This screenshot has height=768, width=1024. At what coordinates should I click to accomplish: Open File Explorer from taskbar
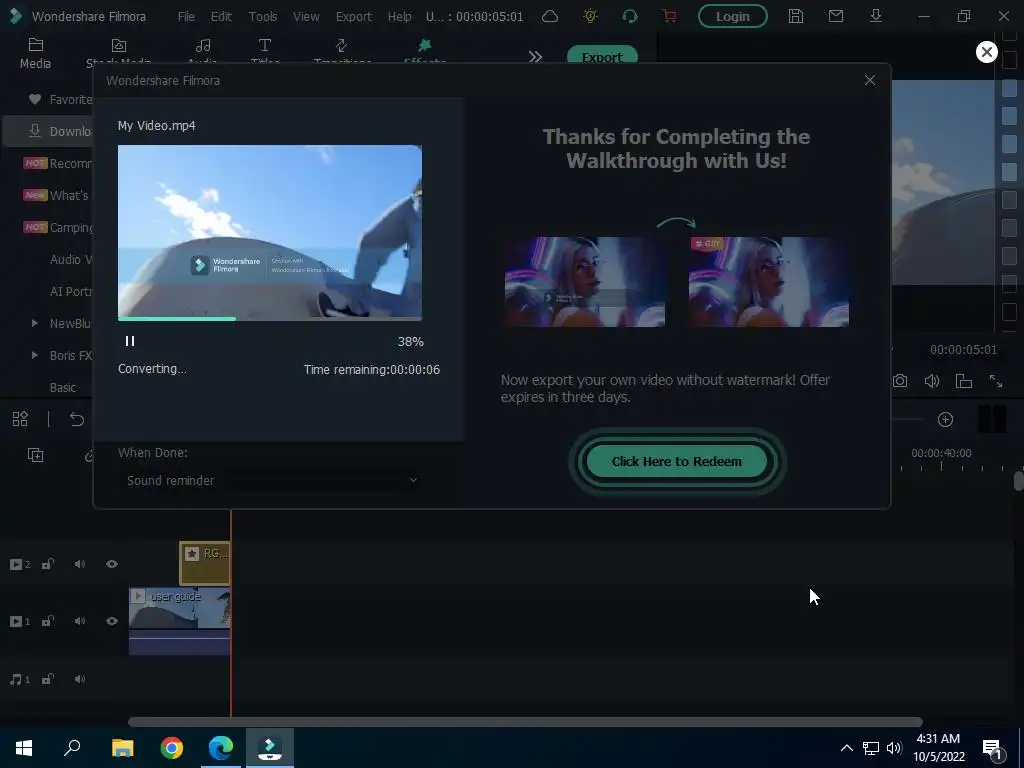(x=122, y=748)
